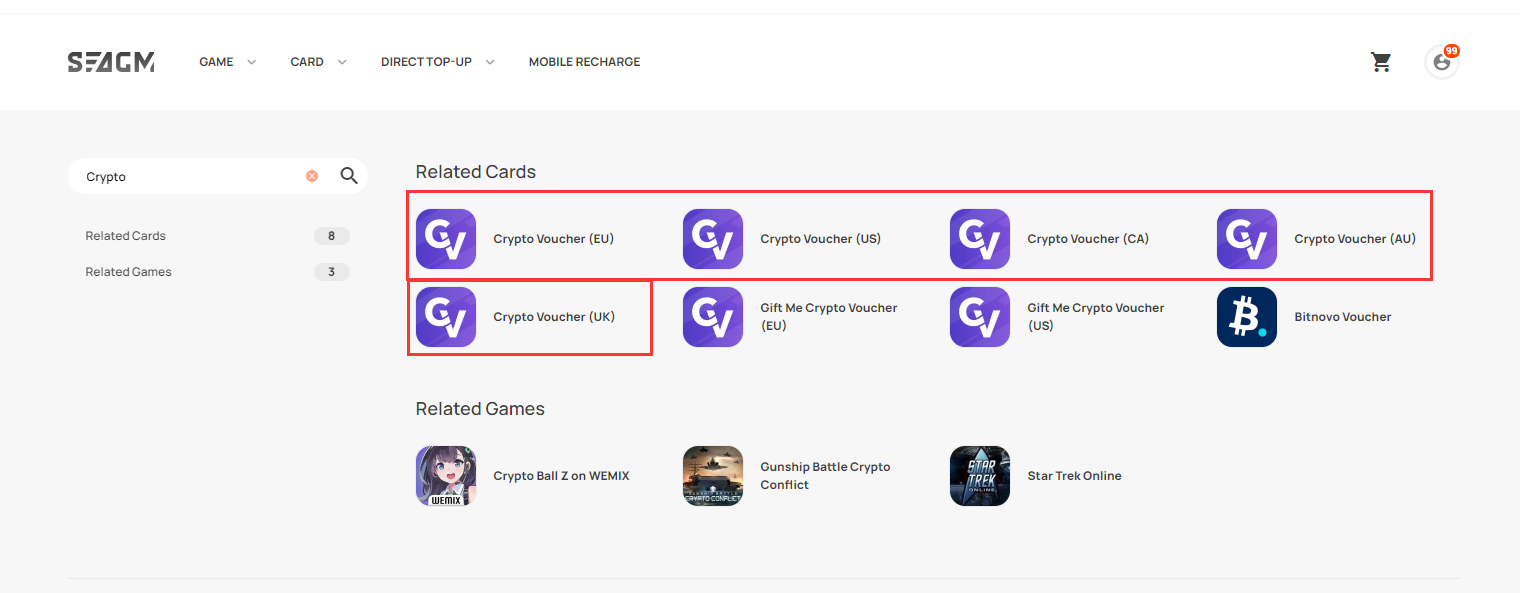Filter by Related Cards in sidebar
1520x593 pixels.
coord(126,236)
